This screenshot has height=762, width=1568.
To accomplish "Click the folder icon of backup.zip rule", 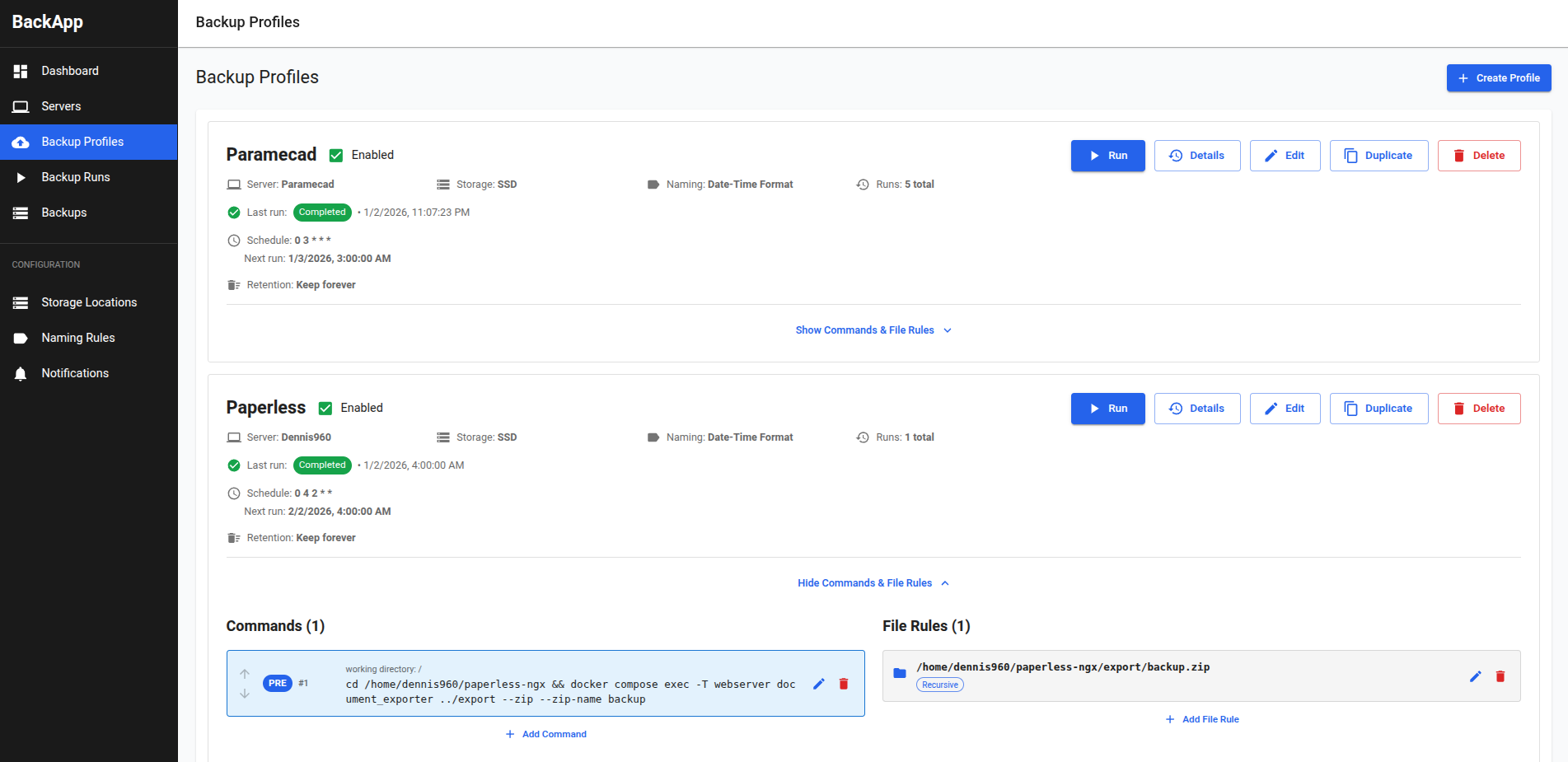I will click(900, 674).
